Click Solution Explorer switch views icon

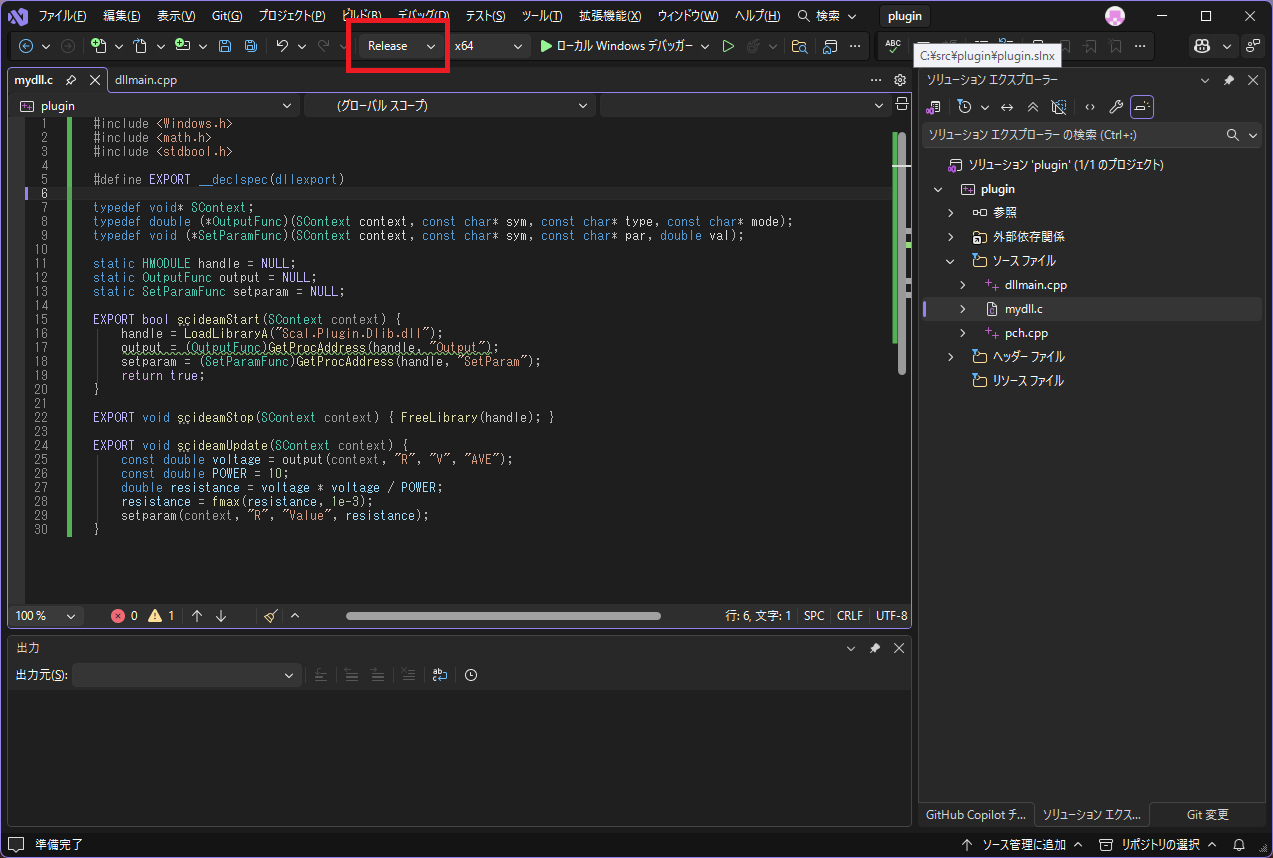click(x=934, y=106)
